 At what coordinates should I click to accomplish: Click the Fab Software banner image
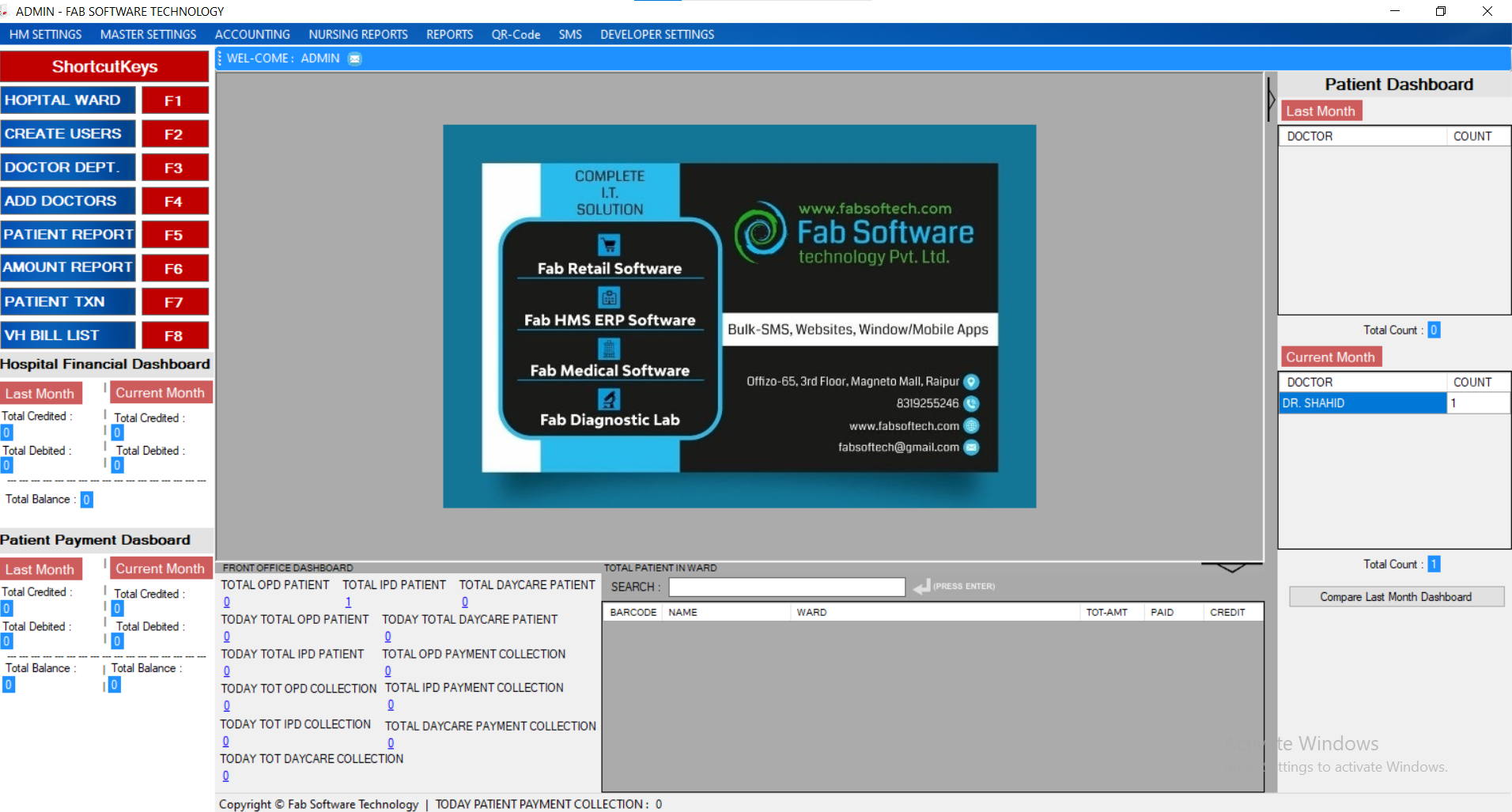[739, 316]
